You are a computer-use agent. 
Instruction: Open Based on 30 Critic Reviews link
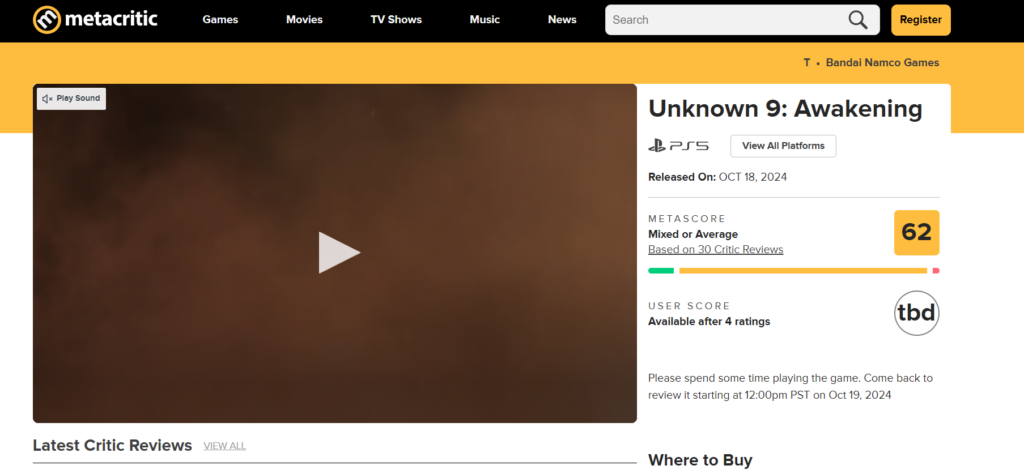click(x=716, y=249)
